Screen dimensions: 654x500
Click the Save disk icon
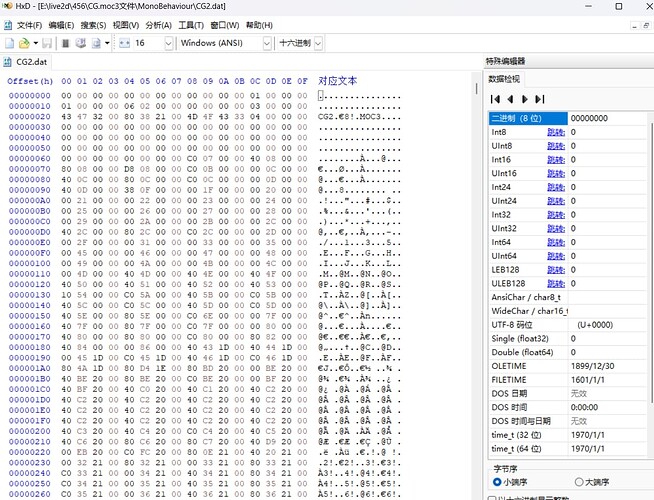(x=47, y=43)
